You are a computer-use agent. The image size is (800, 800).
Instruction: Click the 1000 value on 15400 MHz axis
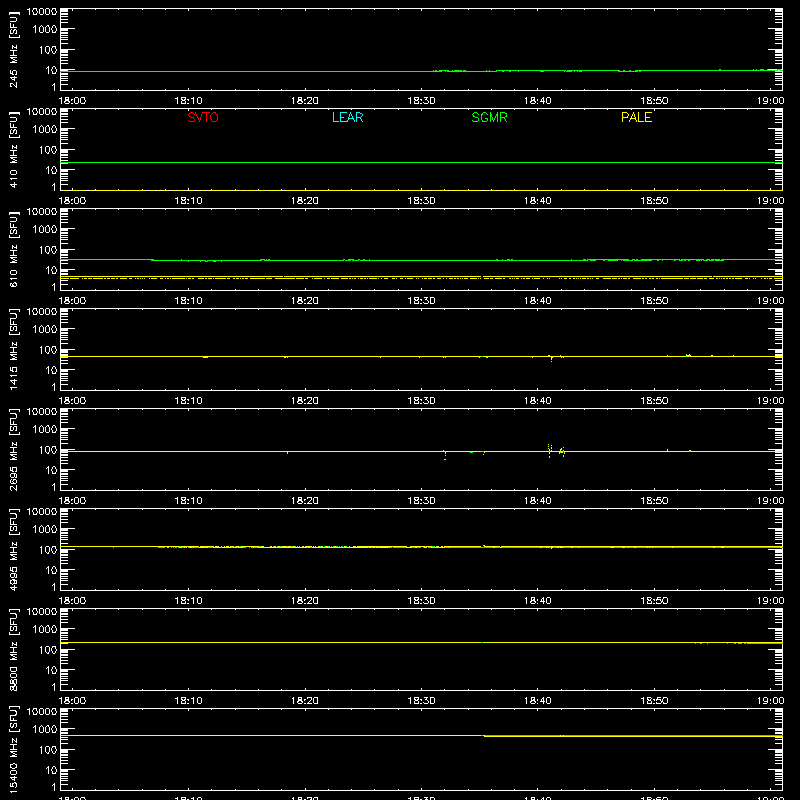[x=45, y=730]
